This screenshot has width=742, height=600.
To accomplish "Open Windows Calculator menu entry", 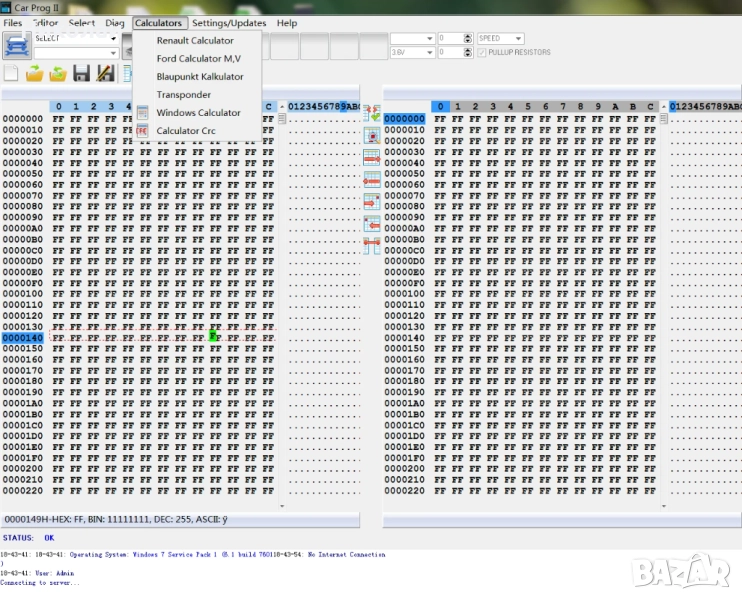I will pos(198,113).
